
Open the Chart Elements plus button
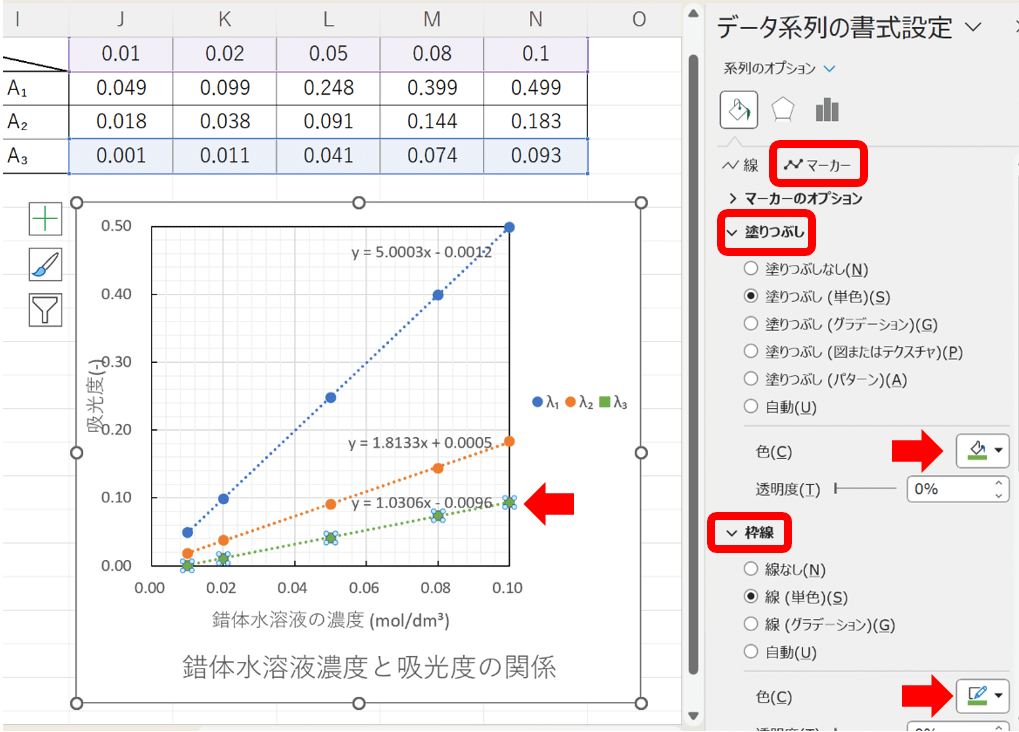click(45, 218)
